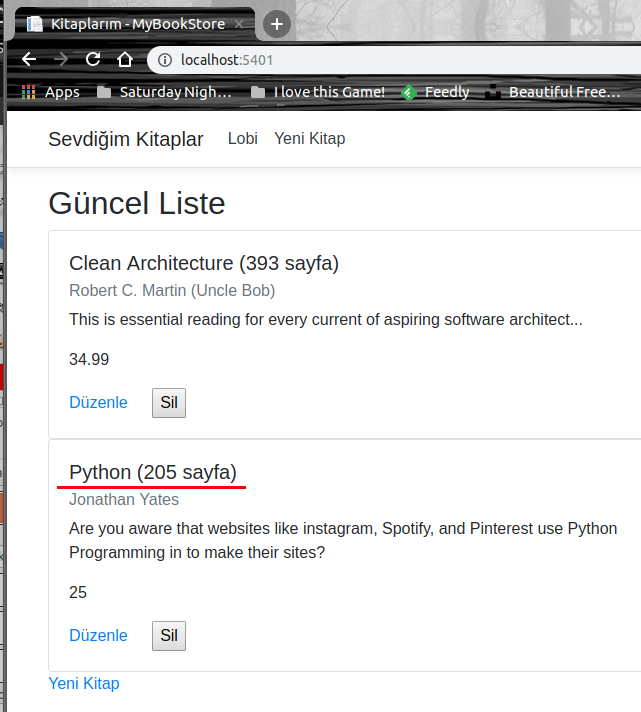This screenshot has height=712, width=641.
Task: Edit the Python book via Düzenle
Action: point(98,635)
